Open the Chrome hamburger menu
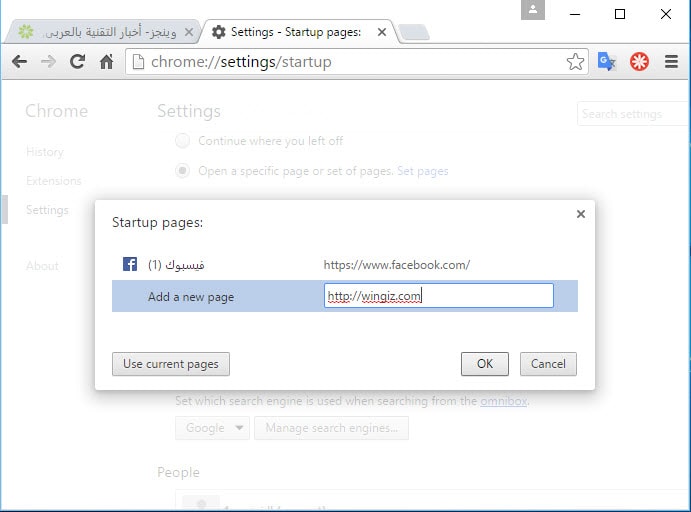The width and height of the screenshot is (691, 512). point(671,62)
